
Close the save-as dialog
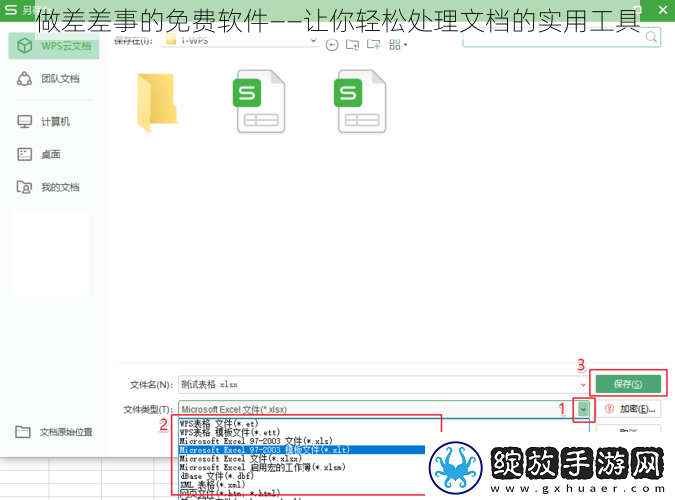pos(663,9)
